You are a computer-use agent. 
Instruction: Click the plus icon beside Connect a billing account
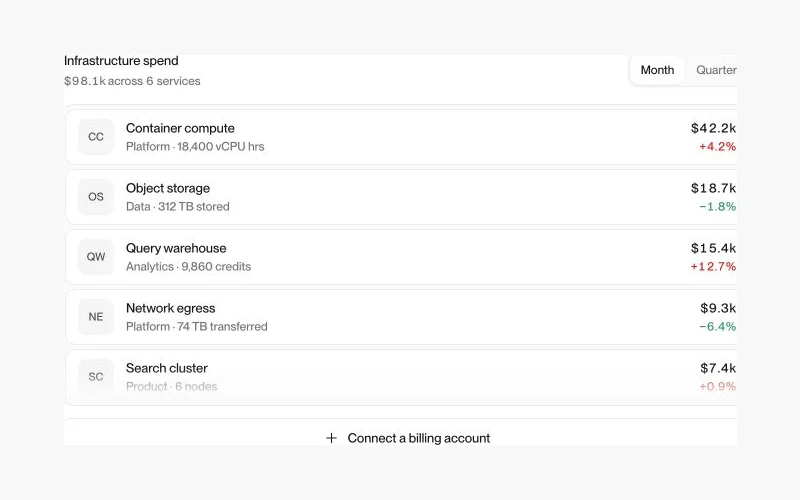coord(331,438)
